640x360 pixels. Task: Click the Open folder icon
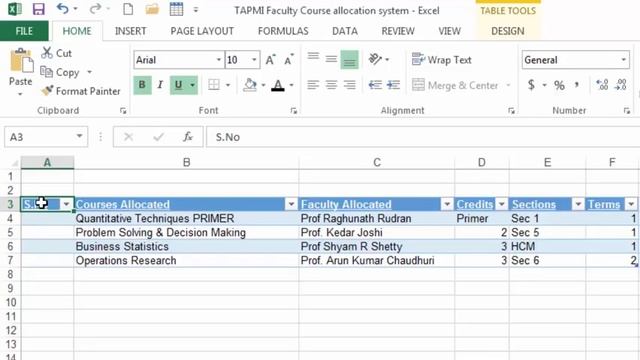point(152,9)
